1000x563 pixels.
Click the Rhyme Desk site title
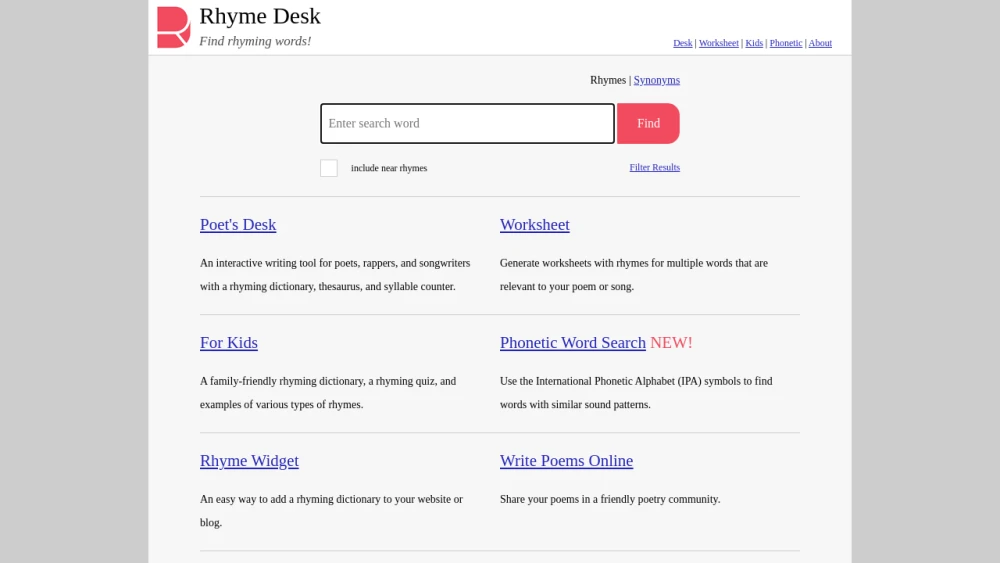pyautogui.click(x=260, y=16)
